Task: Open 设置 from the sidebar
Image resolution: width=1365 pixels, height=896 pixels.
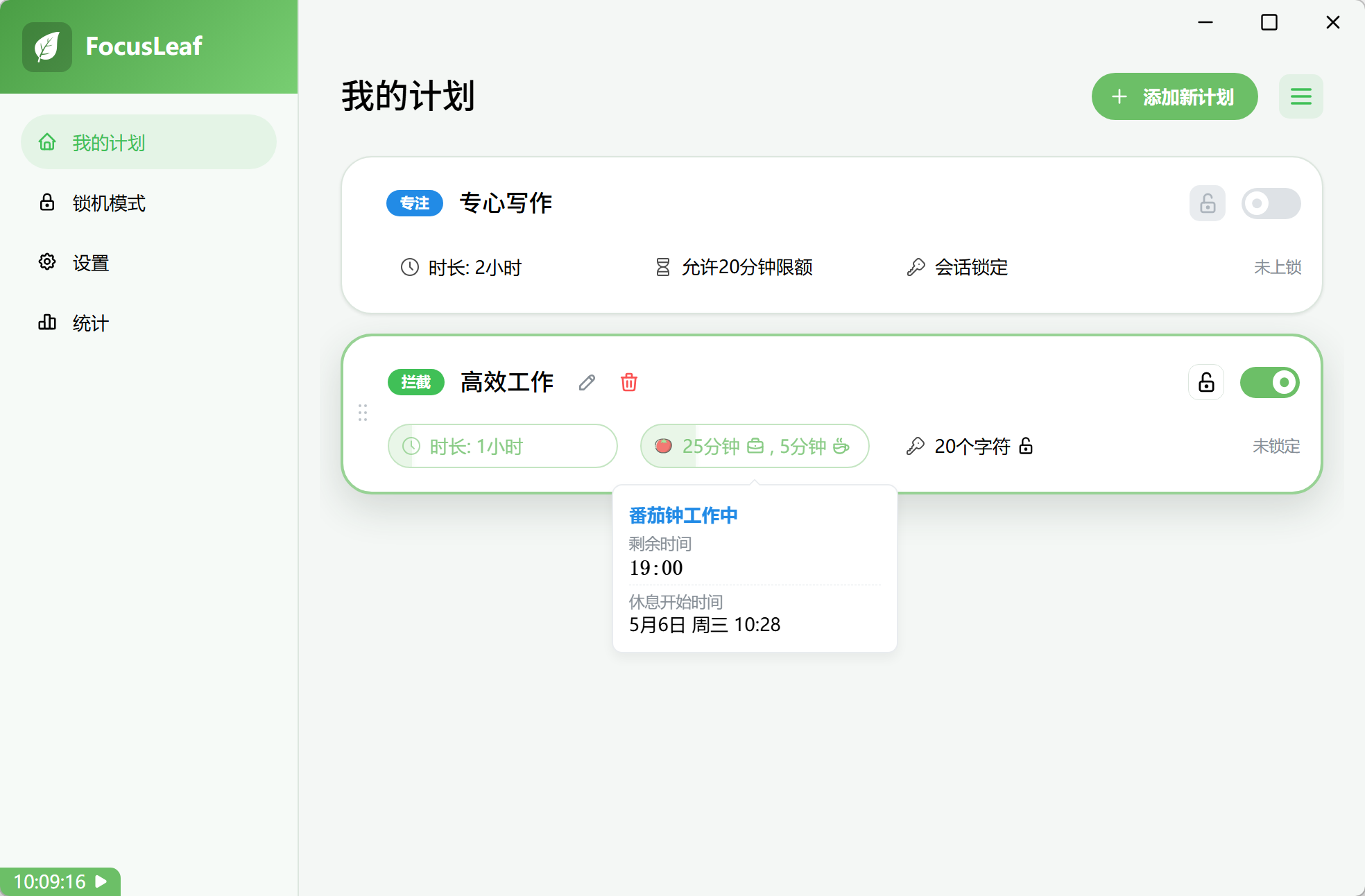Action: [x=148, y=263]
